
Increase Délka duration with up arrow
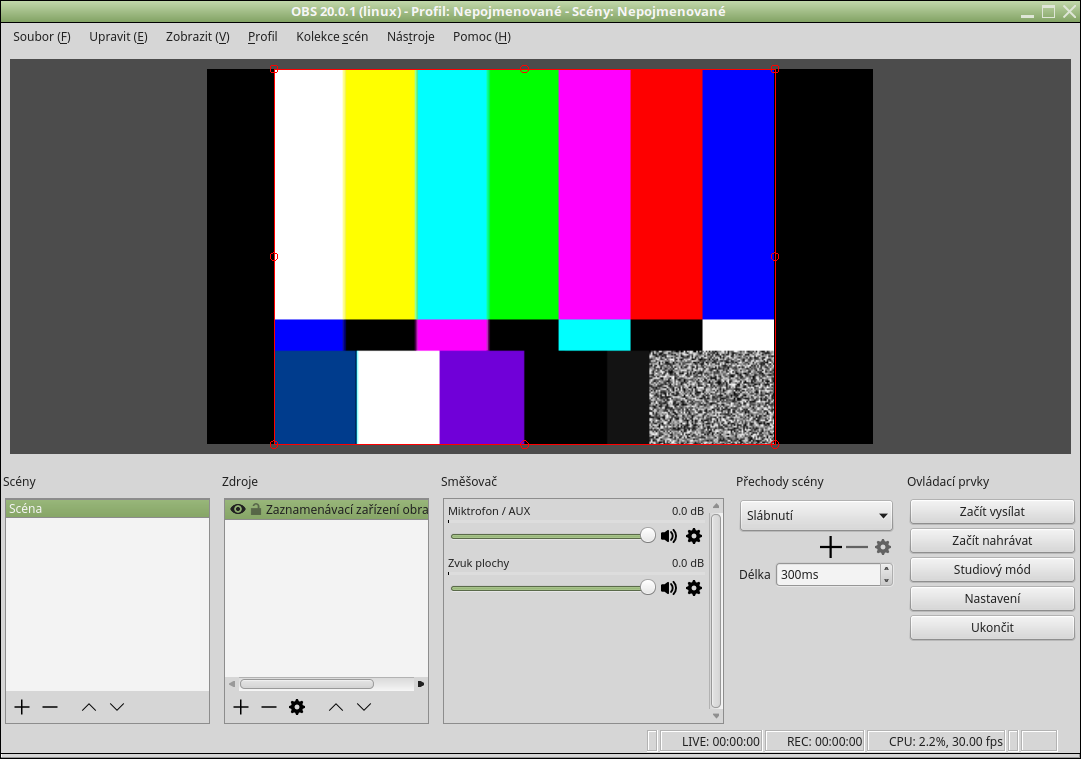pyautogui.click(x=887, y=569)
